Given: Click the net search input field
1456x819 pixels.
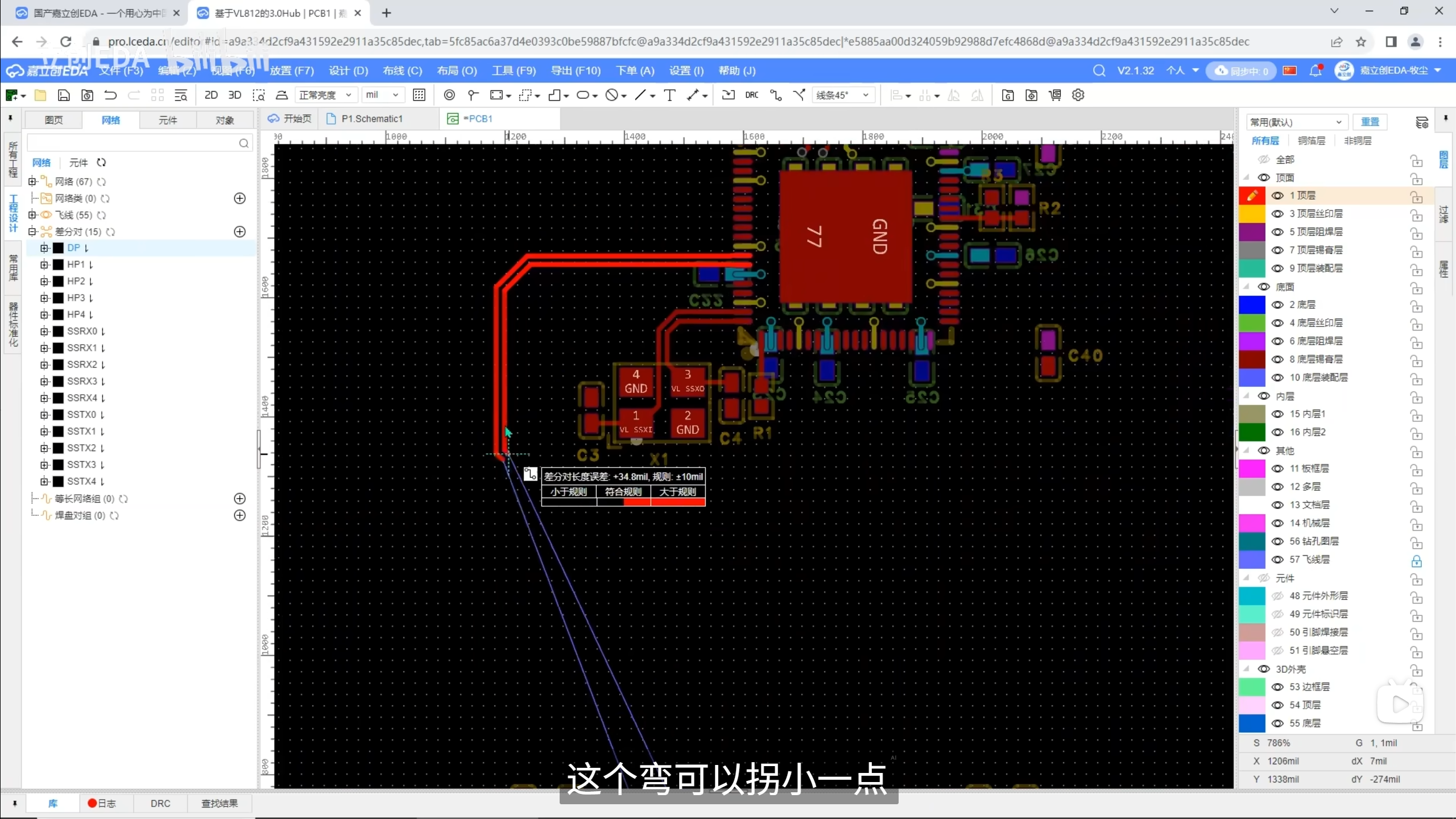Looking at the screenshot, I should click(132, 143).
